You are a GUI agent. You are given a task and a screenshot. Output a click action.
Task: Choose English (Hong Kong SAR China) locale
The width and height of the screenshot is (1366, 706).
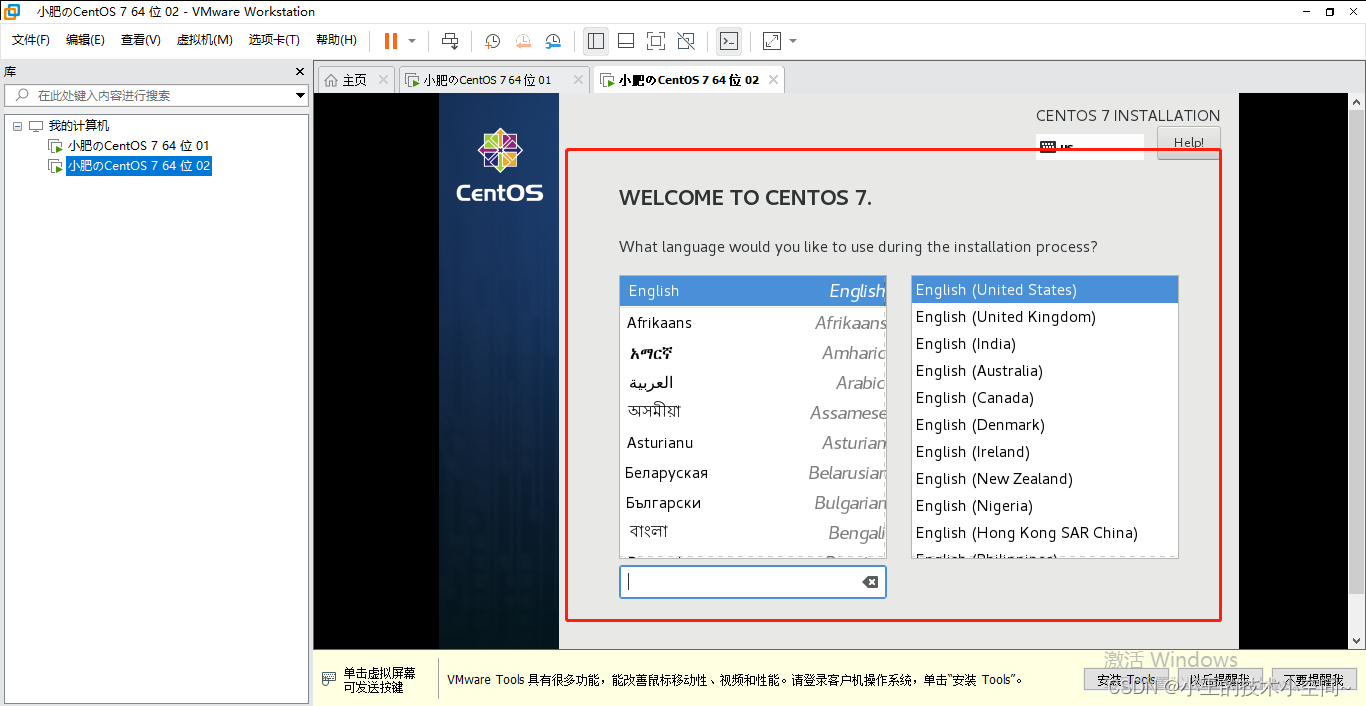[x=1045, y=533]
